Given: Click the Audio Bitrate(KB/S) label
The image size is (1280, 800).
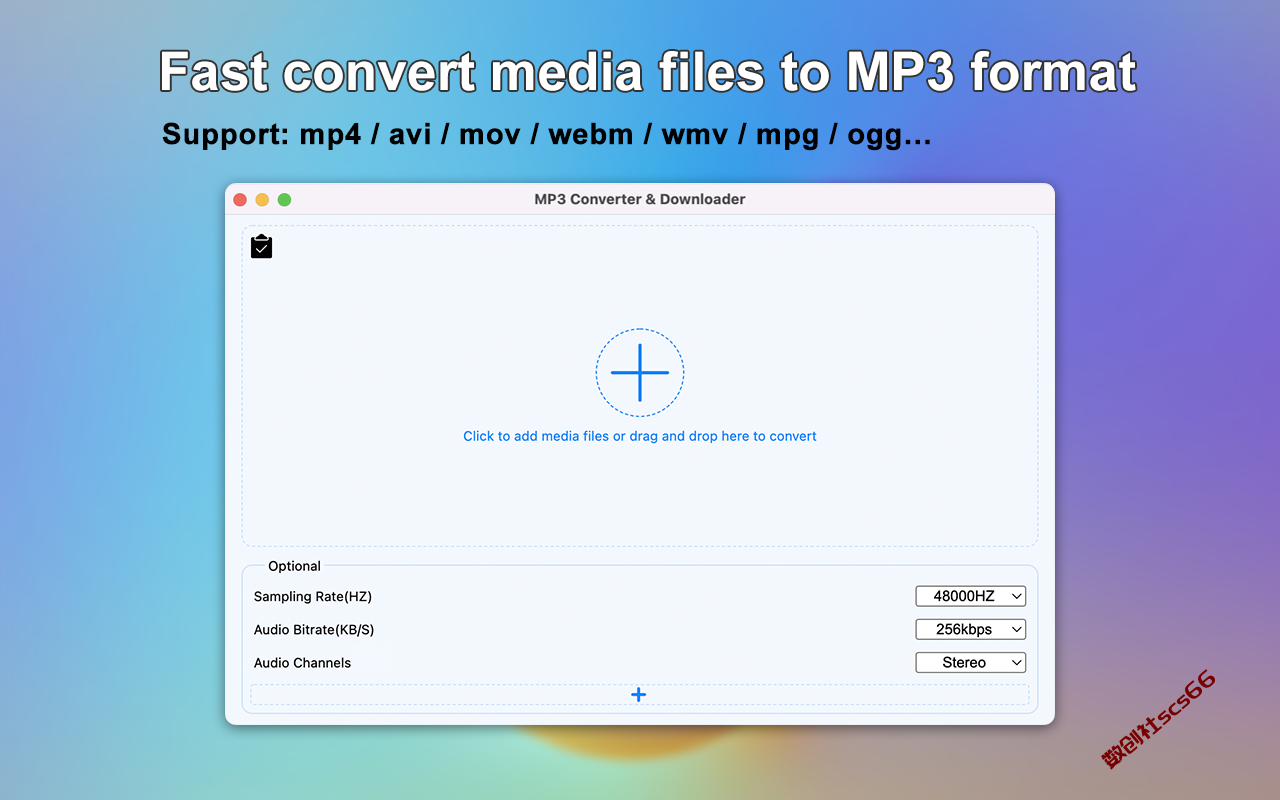Looking at the screenshot, I should pos(314,629).
